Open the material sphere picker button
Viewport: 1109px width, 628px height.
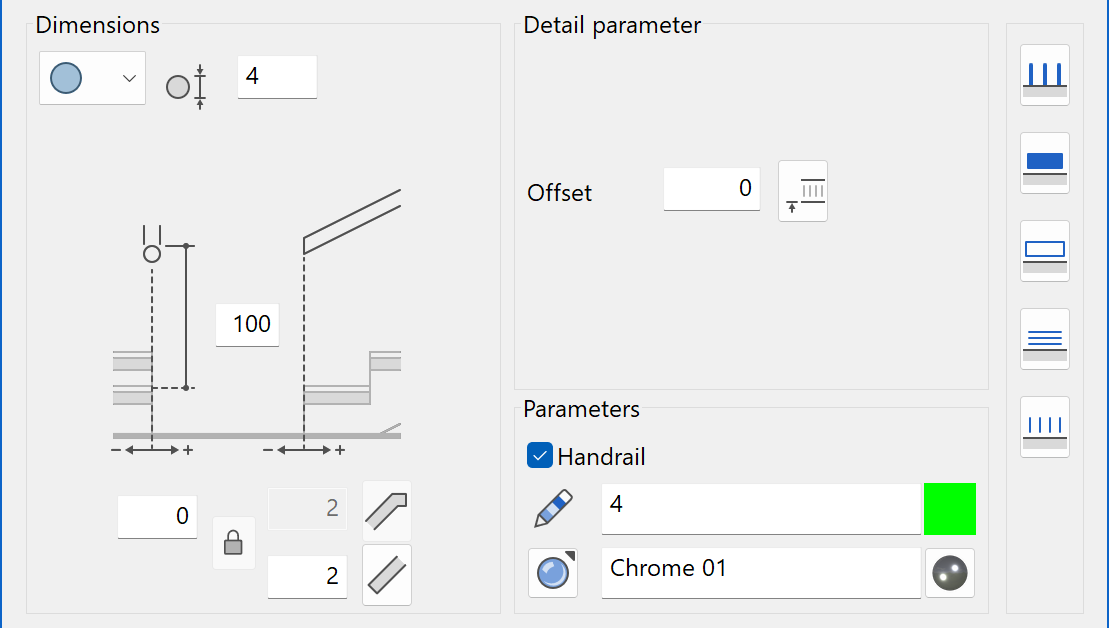[x=553, y=573]
